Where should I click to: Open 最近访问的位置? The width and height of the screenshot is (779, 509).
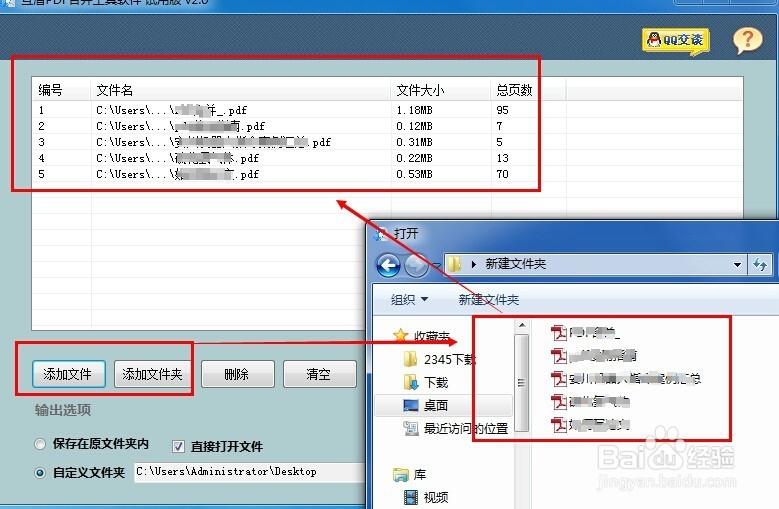coord(456,428)
